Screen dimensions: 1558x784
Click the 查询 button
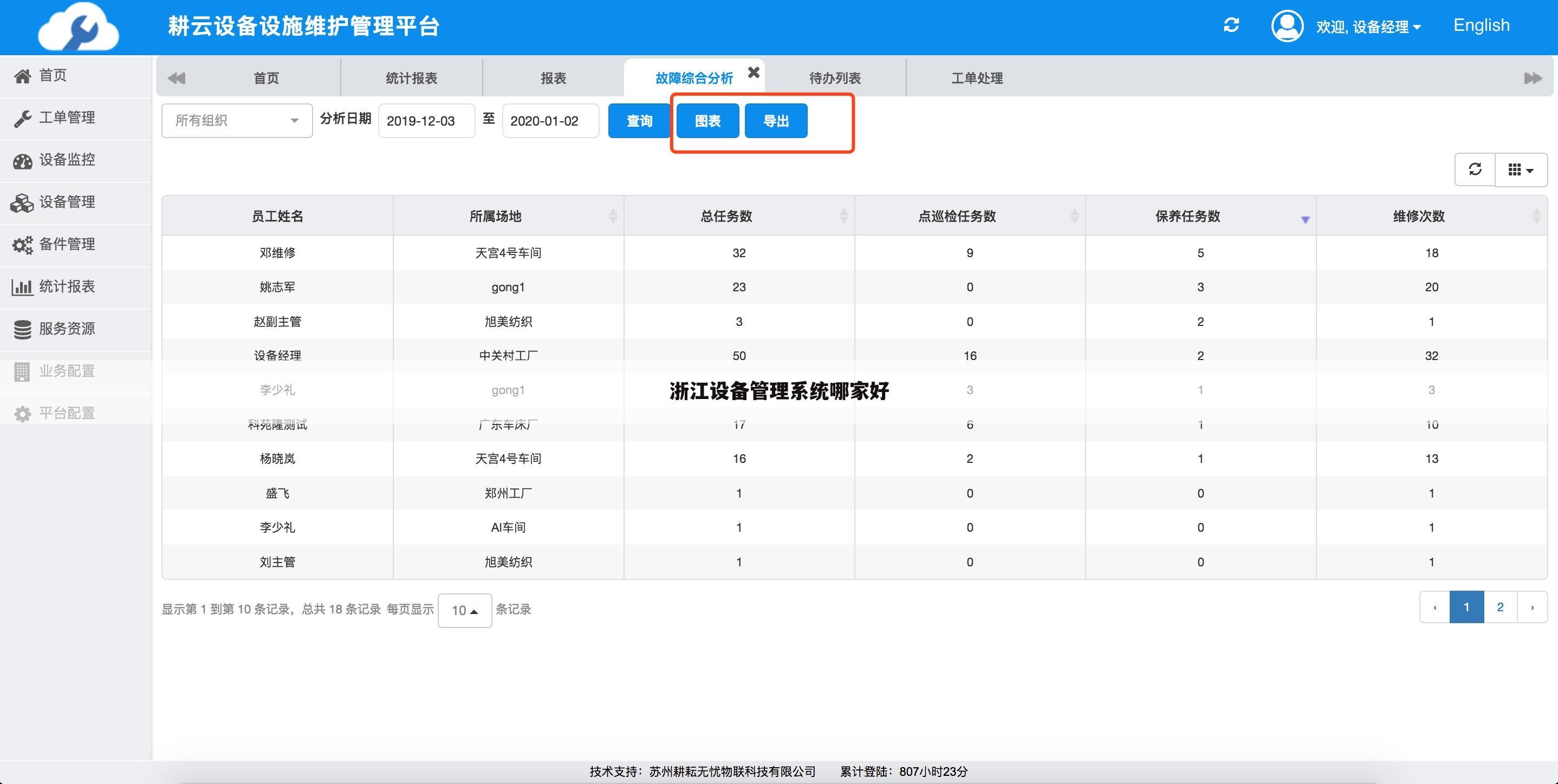click(x=639, y=121)
